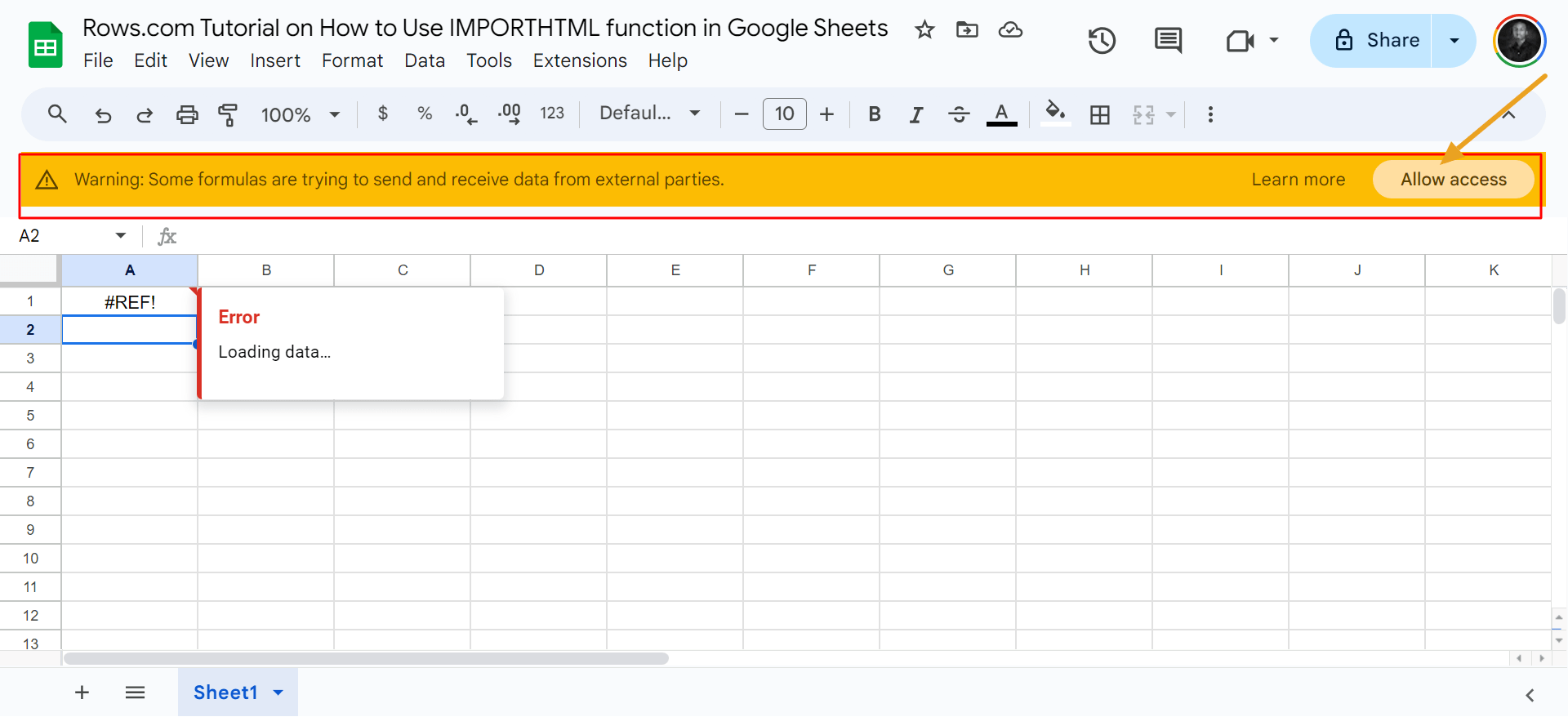Open the Tools menu

489,61
